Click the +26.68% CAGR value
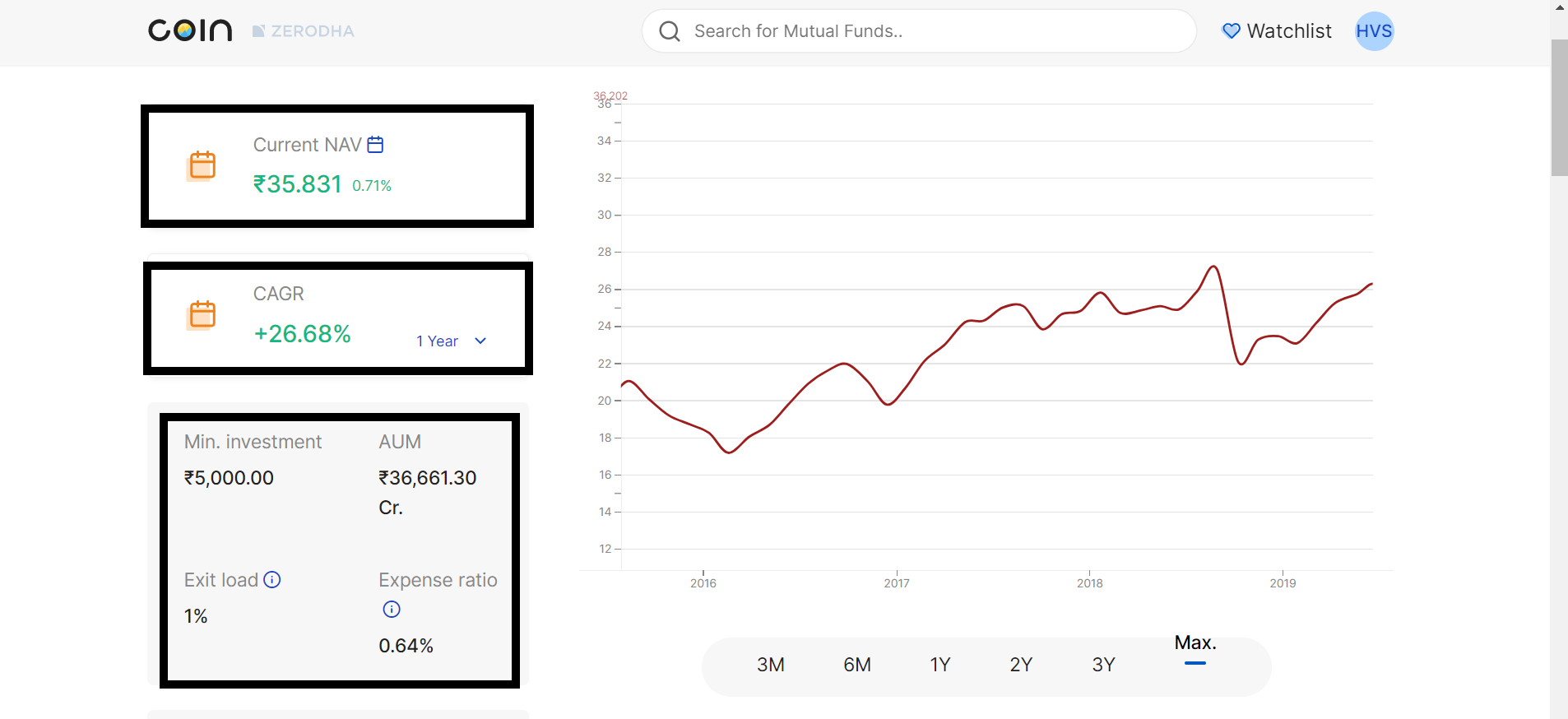 coord(302,334)
